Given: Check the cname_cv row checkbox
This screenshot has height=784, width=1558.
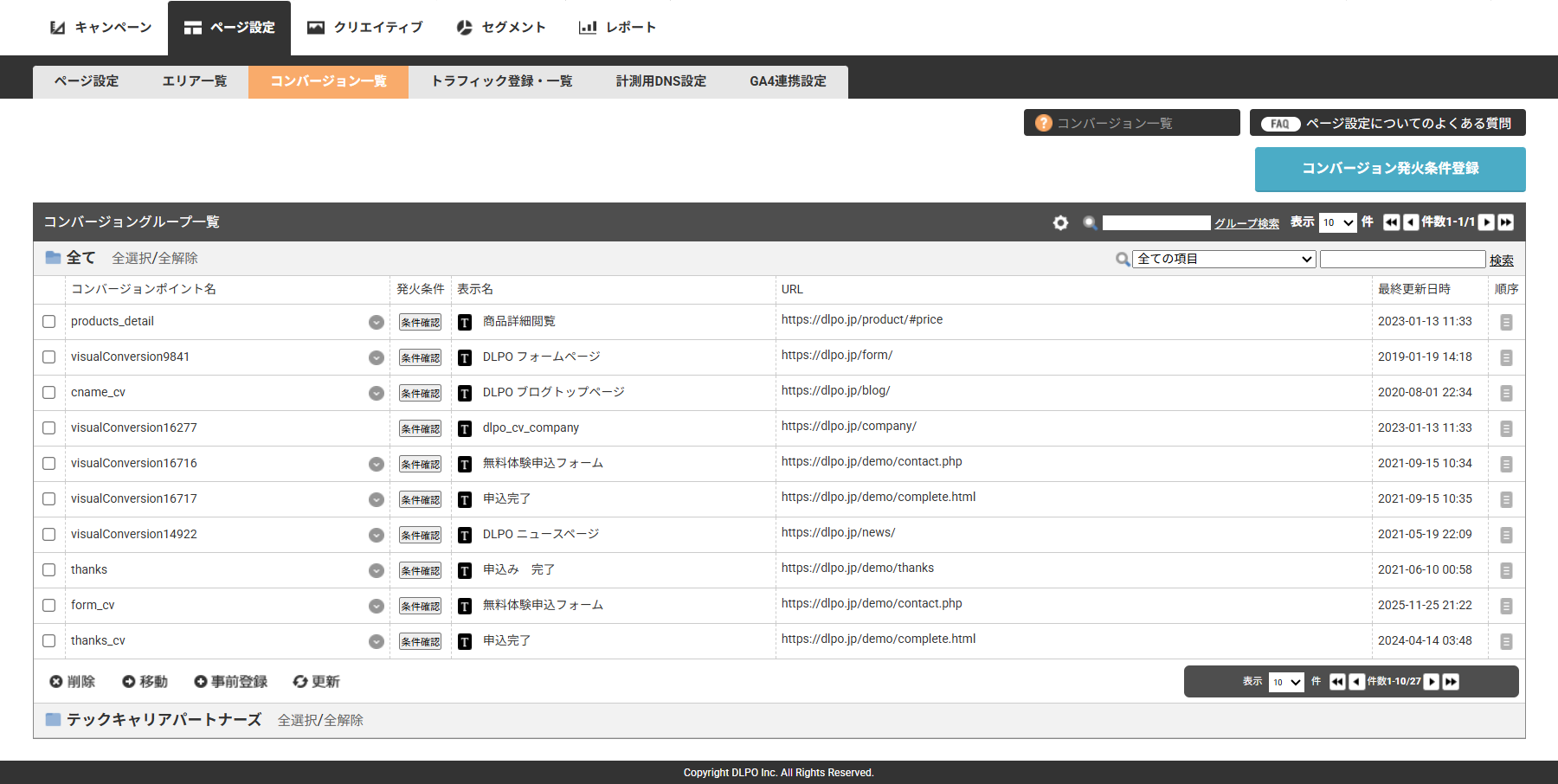Looking at the screenshot, I should point(49,392).
